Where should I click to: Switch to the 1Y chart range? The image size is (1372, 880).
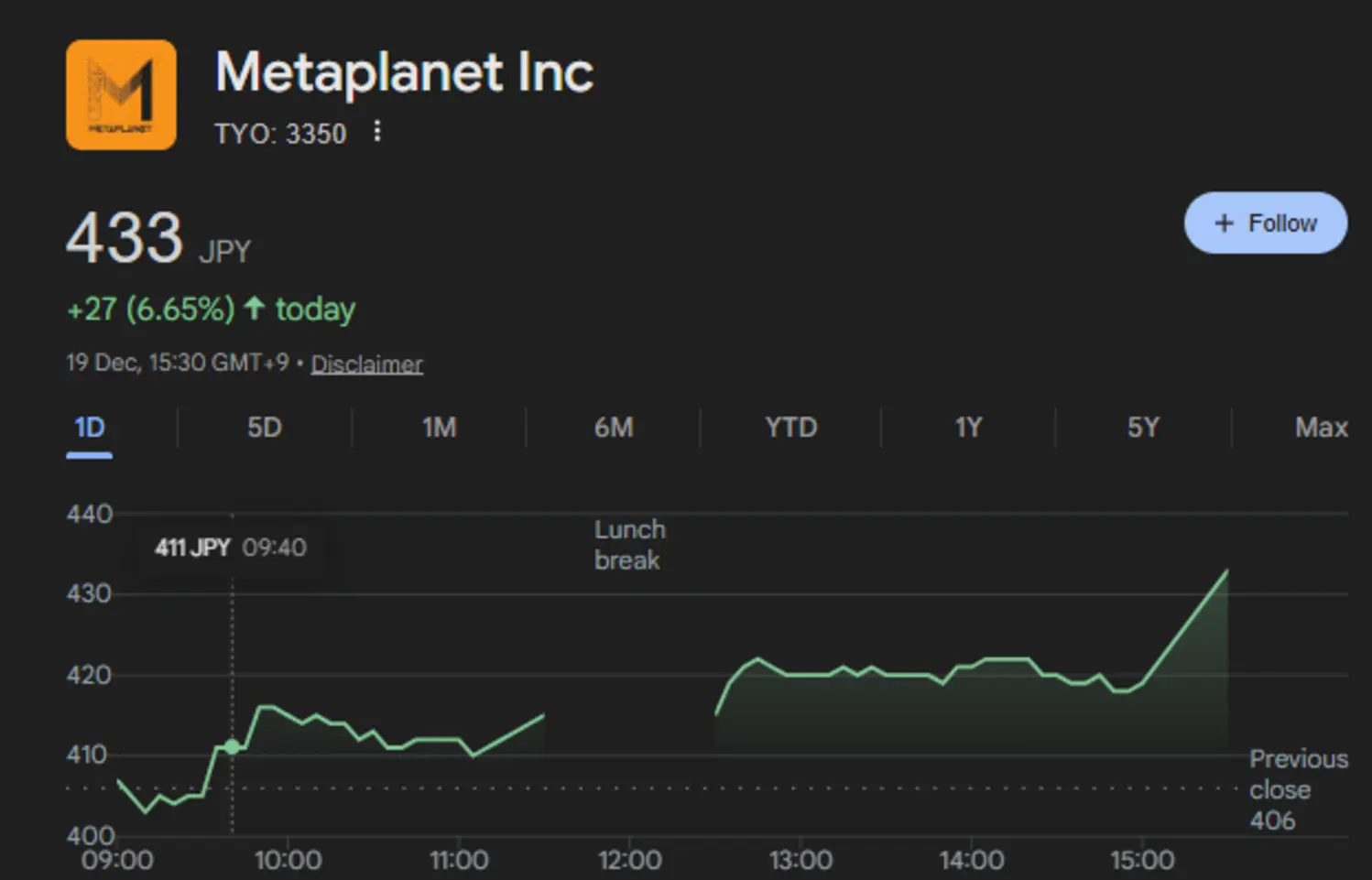coord(967,427)
